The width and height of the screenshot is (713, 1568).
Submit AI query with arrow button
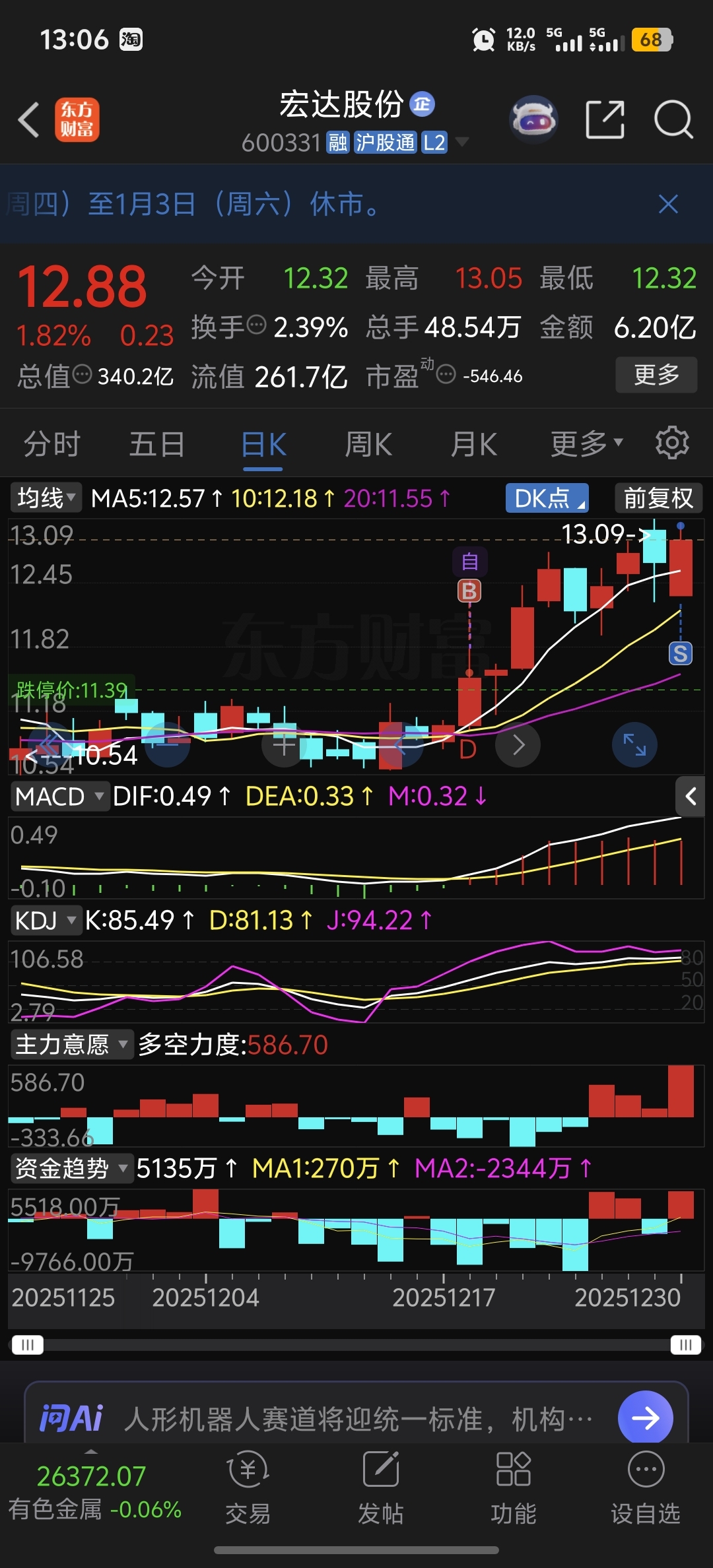coord(646,1418)
